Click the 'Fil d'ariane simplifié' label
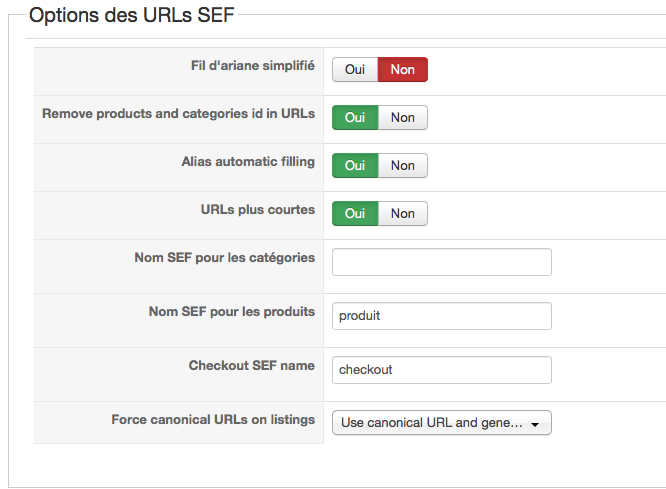Image resolution: width=666 pixels, height=489 pixels. point(253,66)
